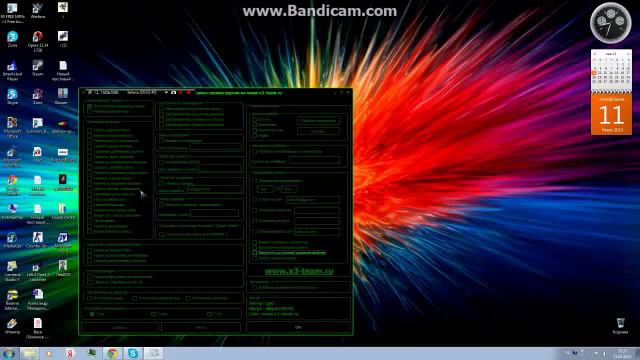
Task: Open the recording bar dropdown arrow
Action: coord(166,93)
